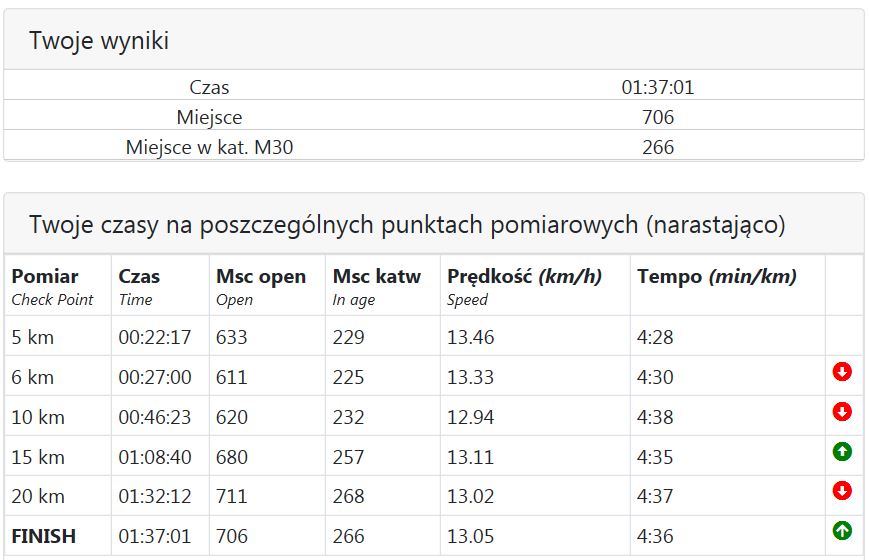Click the M30 category place value 266

[x=657, y=147]
